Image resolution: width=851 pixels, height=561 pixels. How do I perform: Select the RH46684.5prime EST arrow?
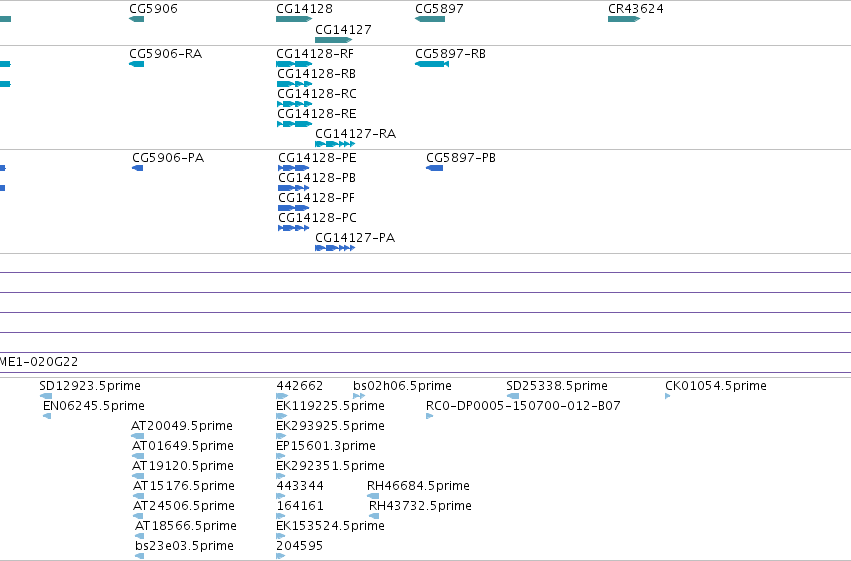click(x=373, y=496)
